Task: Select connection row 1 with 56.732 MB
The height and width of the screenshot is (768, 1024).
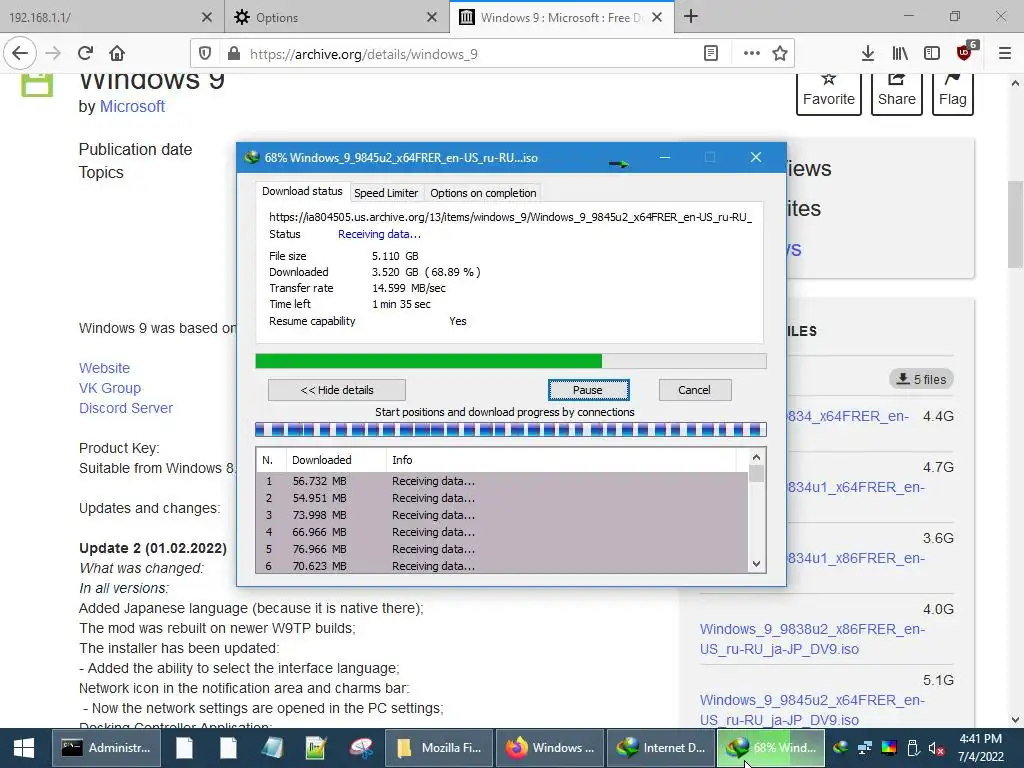Action: [x=502, y=481]
